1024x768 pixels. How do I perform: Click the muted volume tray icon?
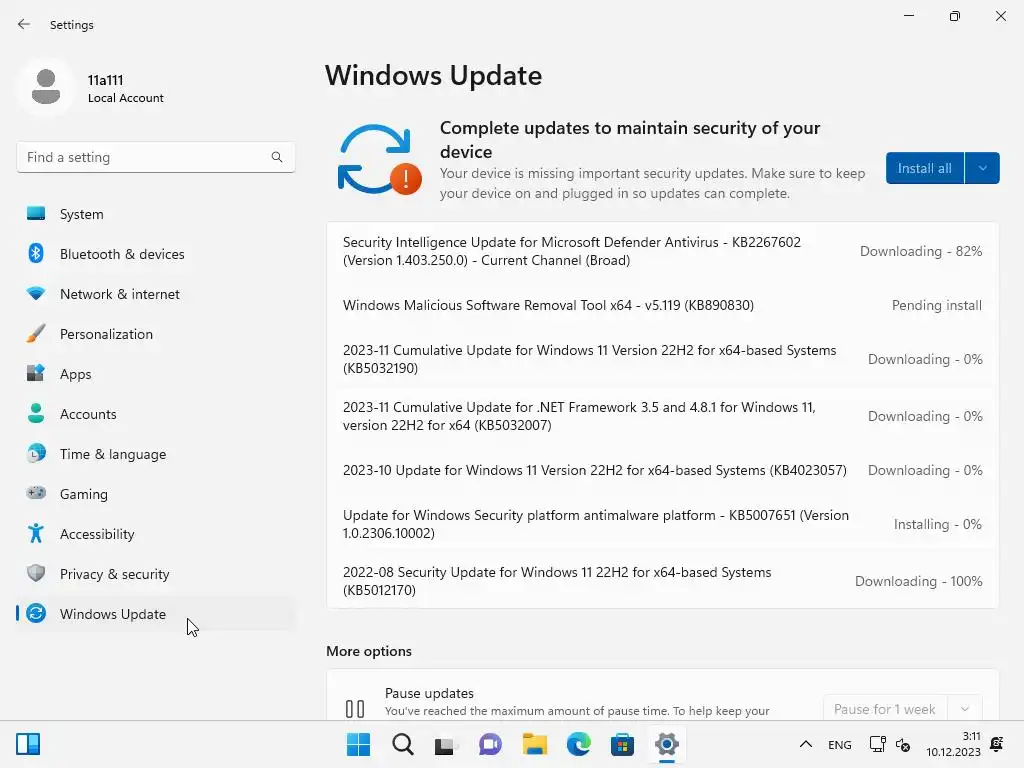point(903,744)
